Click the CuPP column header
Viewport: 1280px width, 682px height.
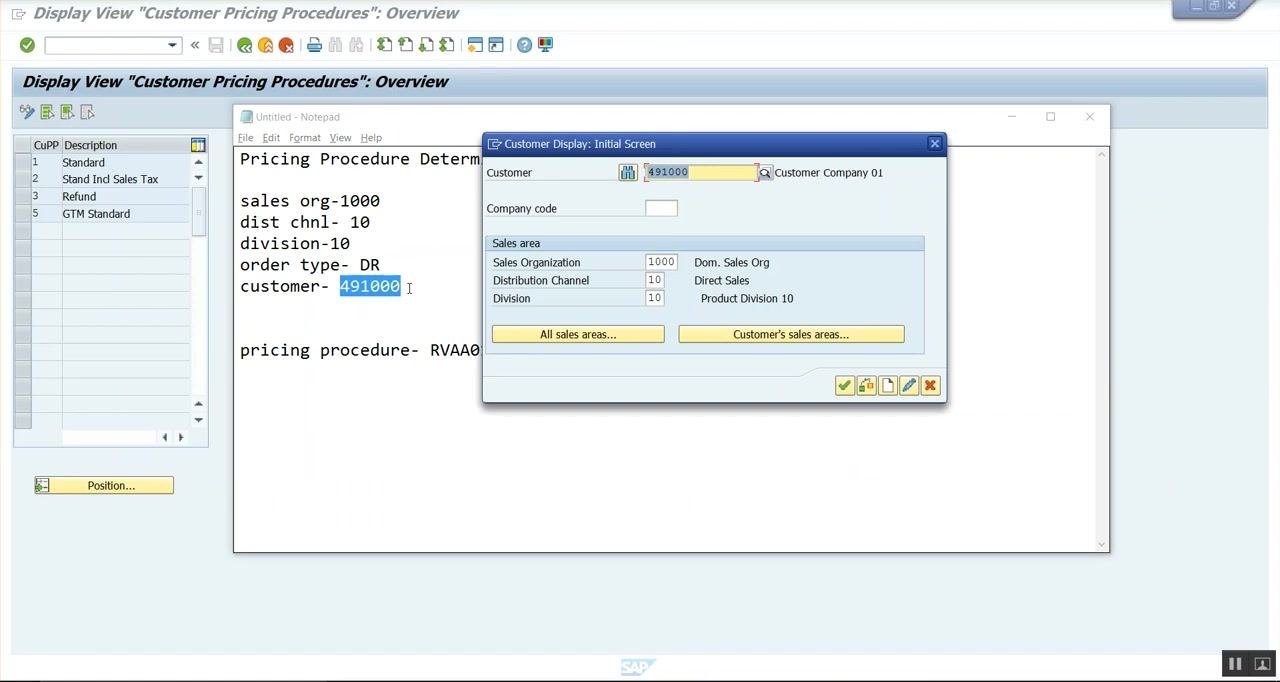46,145
